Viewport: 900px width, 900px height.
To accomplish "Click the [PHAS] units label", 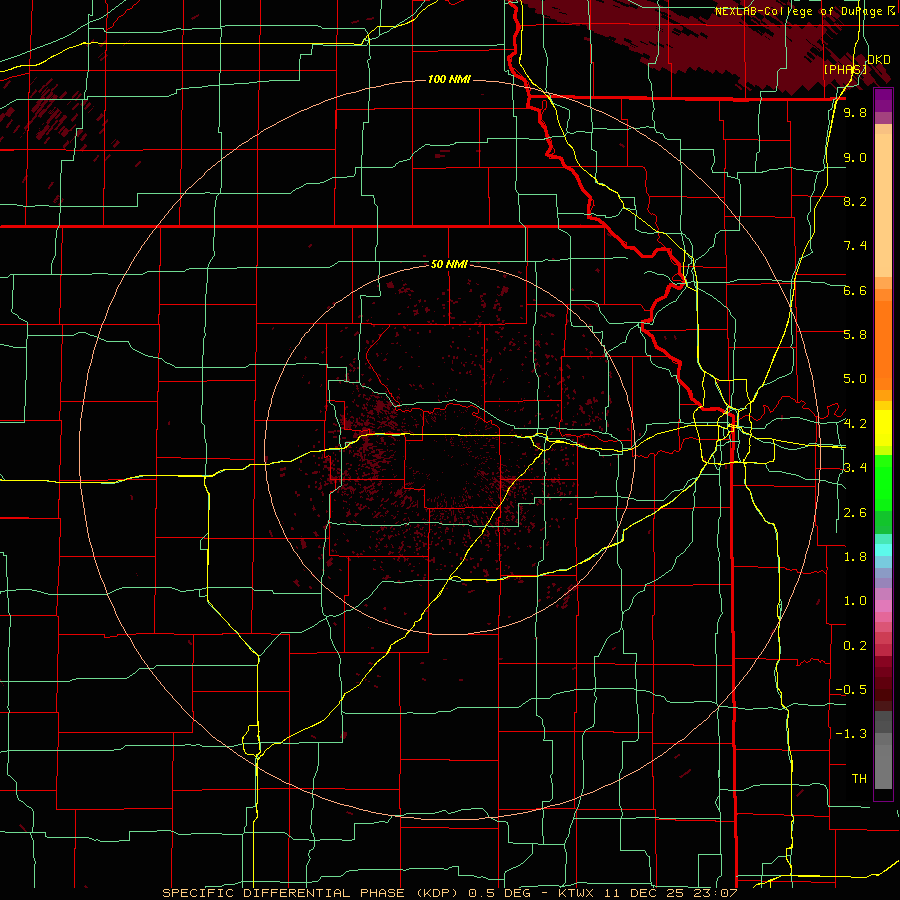I will pyautogui.click(x=845, y=69).
